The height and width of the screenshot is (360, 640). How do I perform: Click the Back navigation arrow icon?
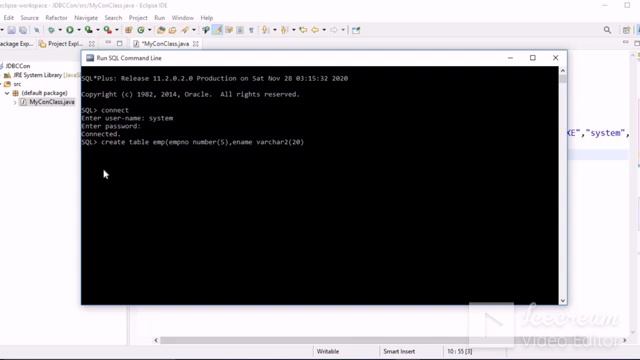(x=315, y=30)
